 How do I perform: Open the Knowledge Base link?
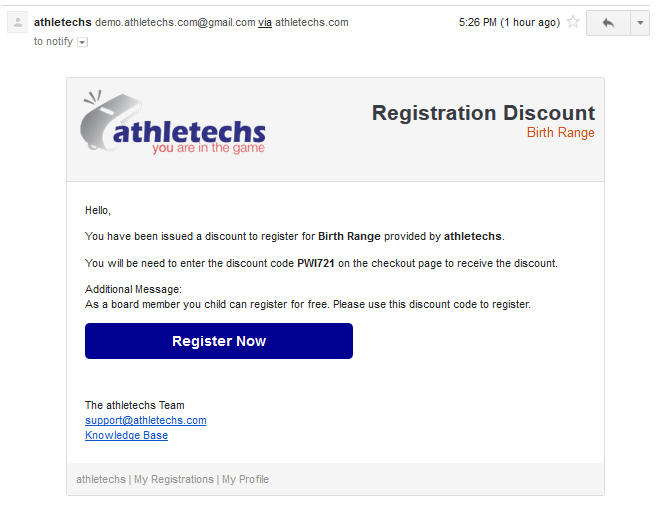click(x=126, y=436)
